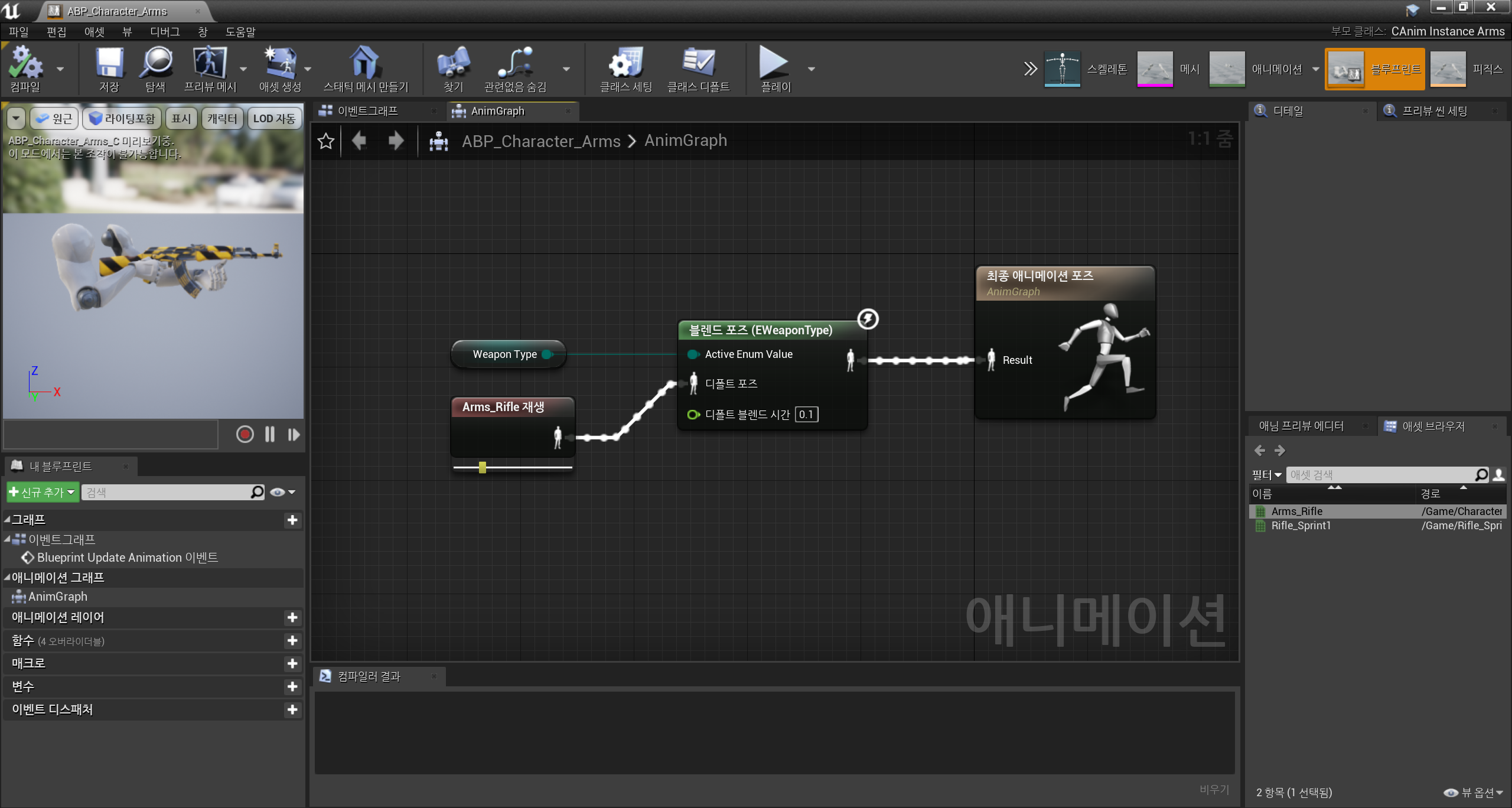Viewport: 1512px width, 808px height.
Task: Click the toolbar overflow double-chevron
Action: [1030, 69]
